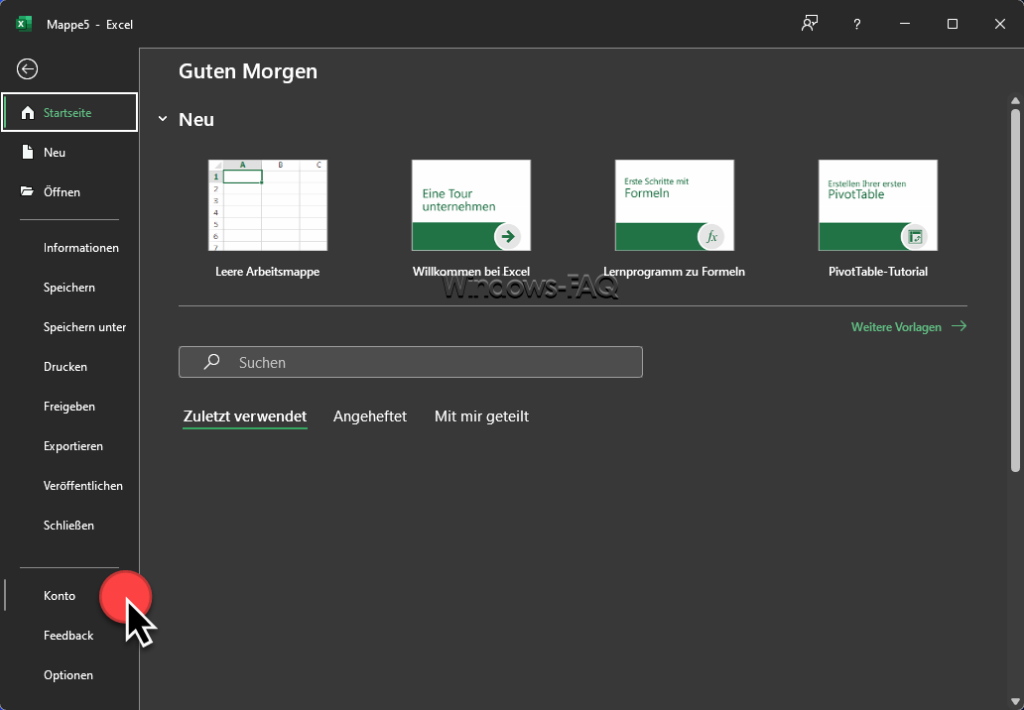Image resolution: width=1024 pixels, height=710 pixels.
Task: Go back using the circled arrow icon
Action: point(27,69)
